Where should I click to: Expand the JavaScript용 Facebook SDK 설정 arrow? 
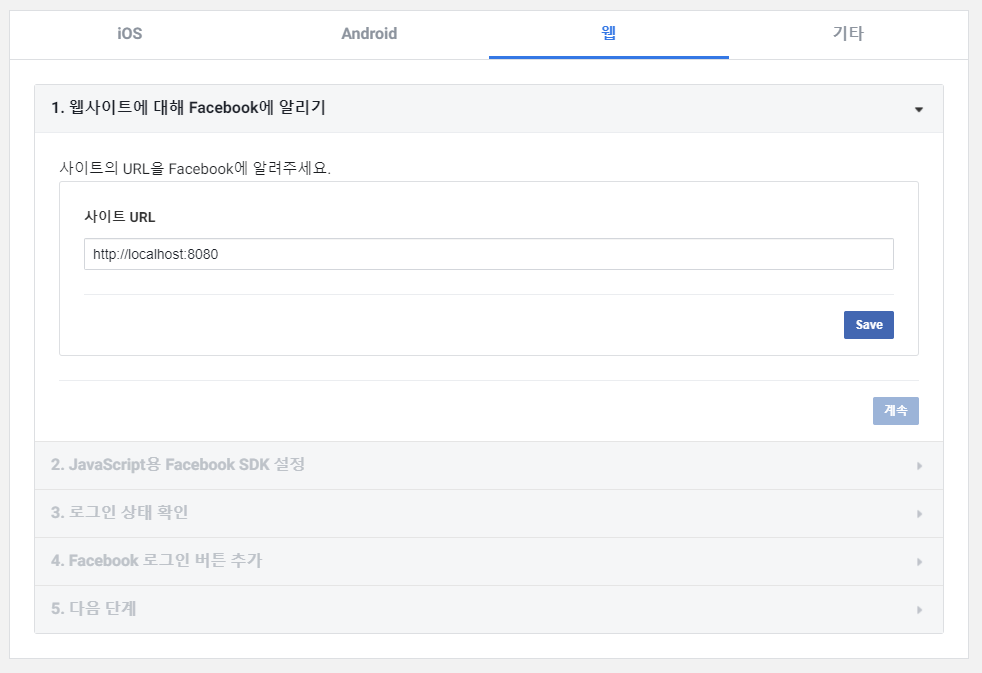(x=919, y=466)
